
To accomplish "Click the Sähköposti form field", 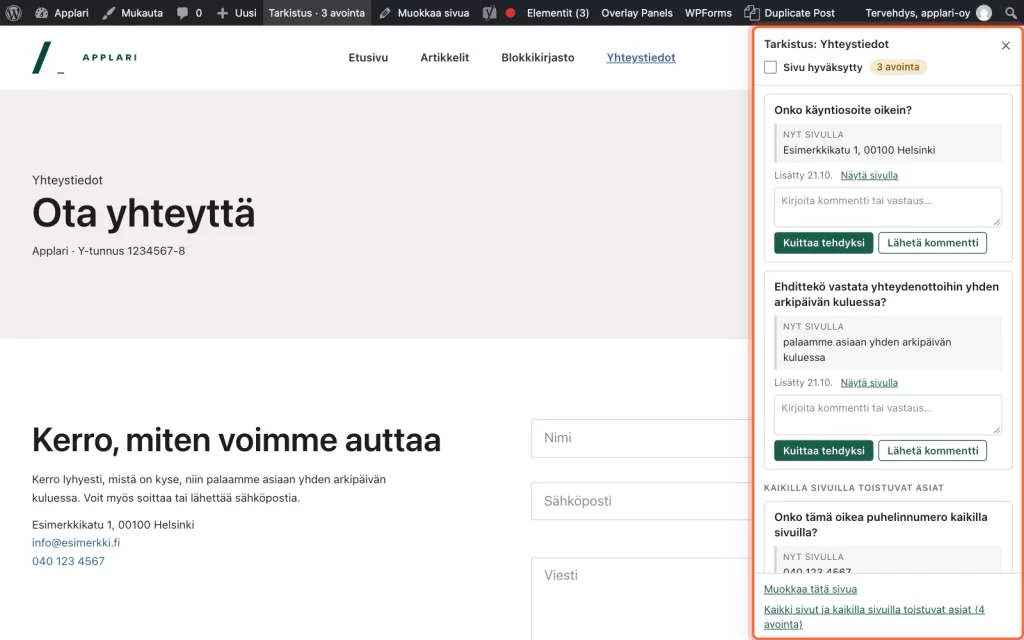I will click(x=642, y=501).
